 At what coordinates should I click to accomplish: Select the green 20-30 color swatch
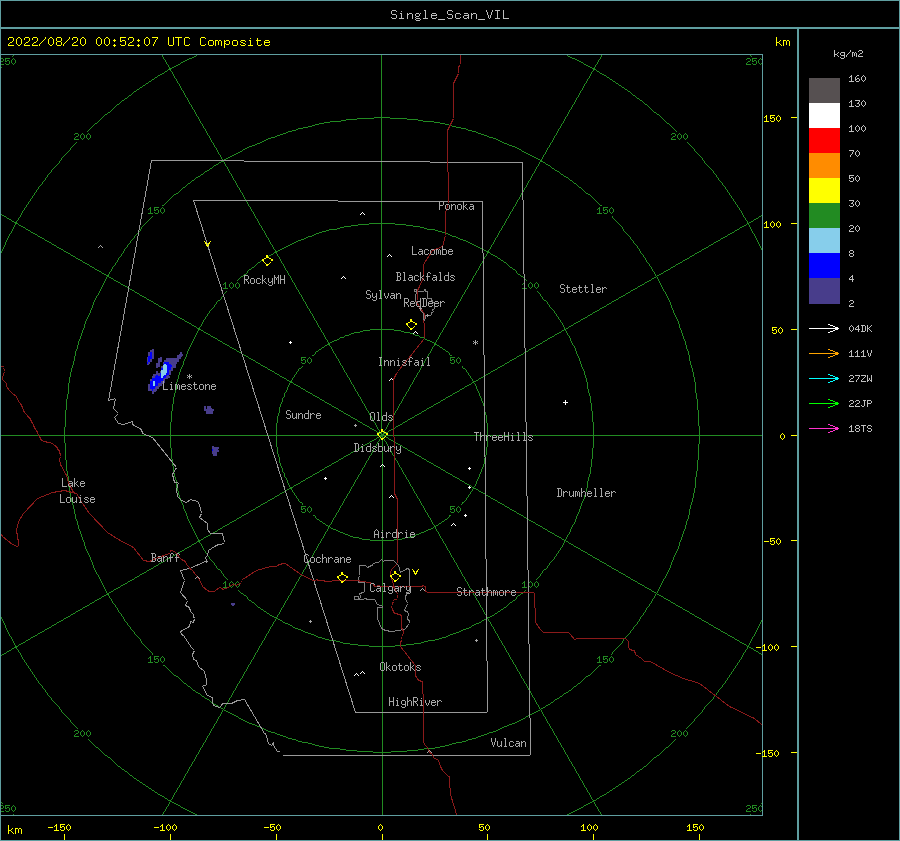[824, 215]
